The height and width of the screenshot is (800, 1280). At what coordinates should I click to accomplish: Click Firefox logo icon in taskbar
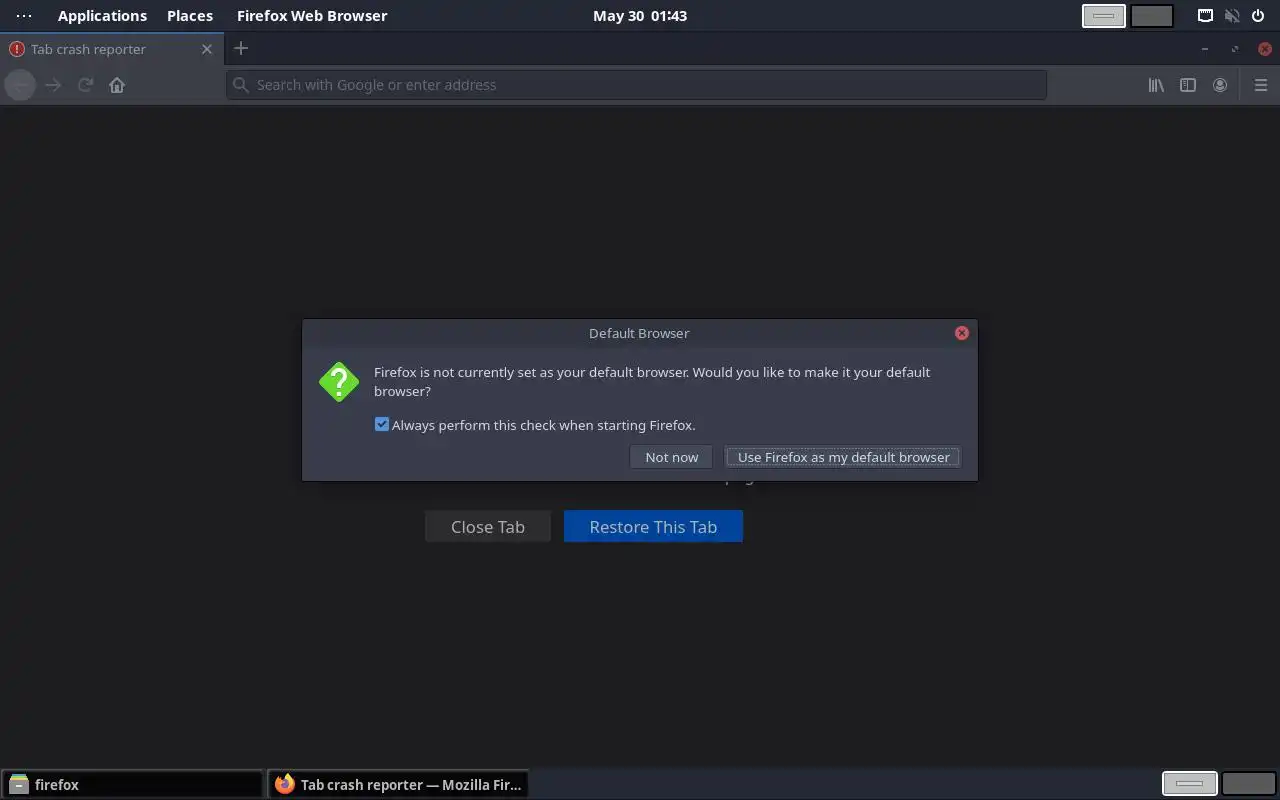285,784
